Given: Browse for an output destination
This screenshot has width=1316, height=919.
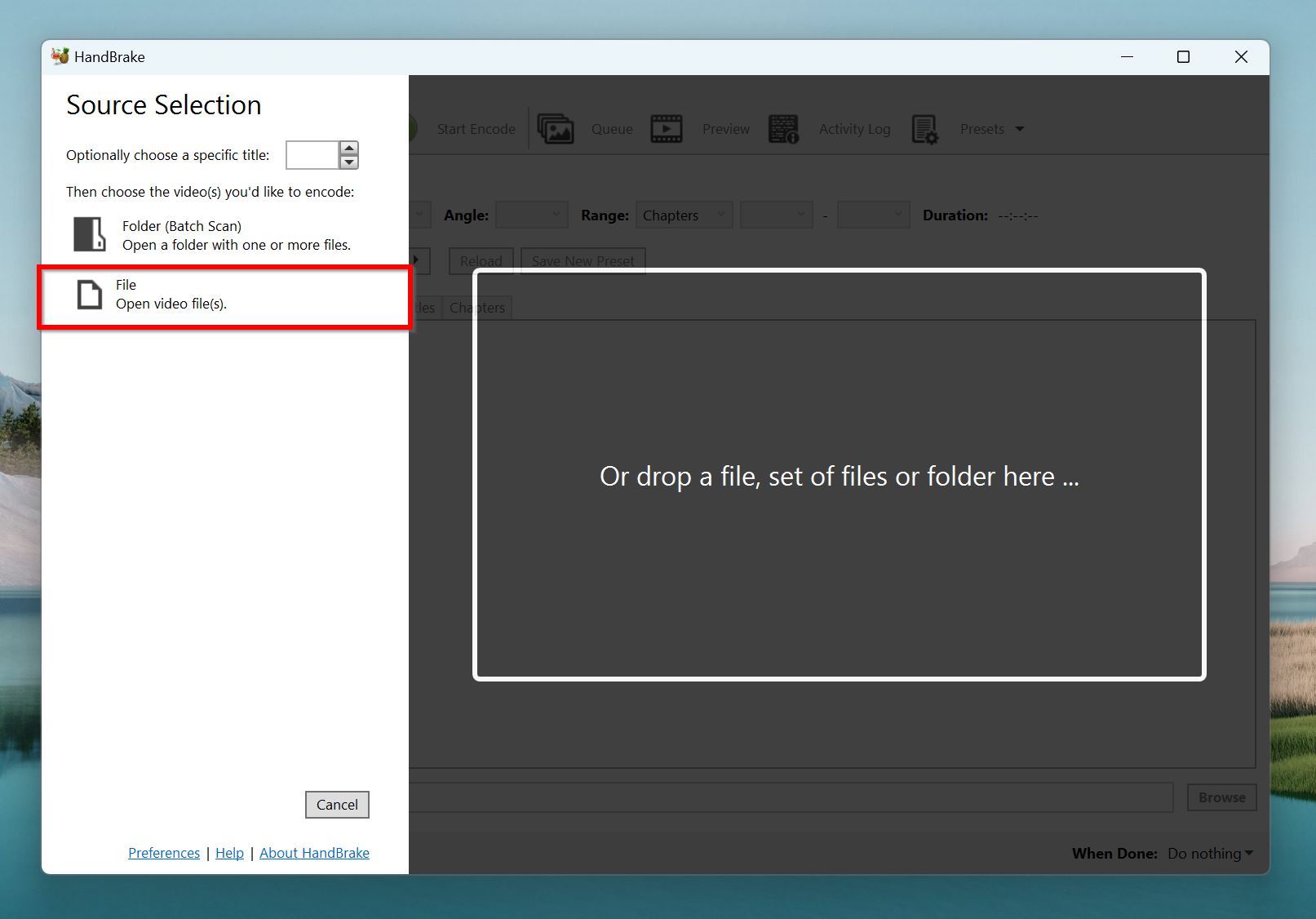Looking at the screenshot, I should click(1221, 797).
